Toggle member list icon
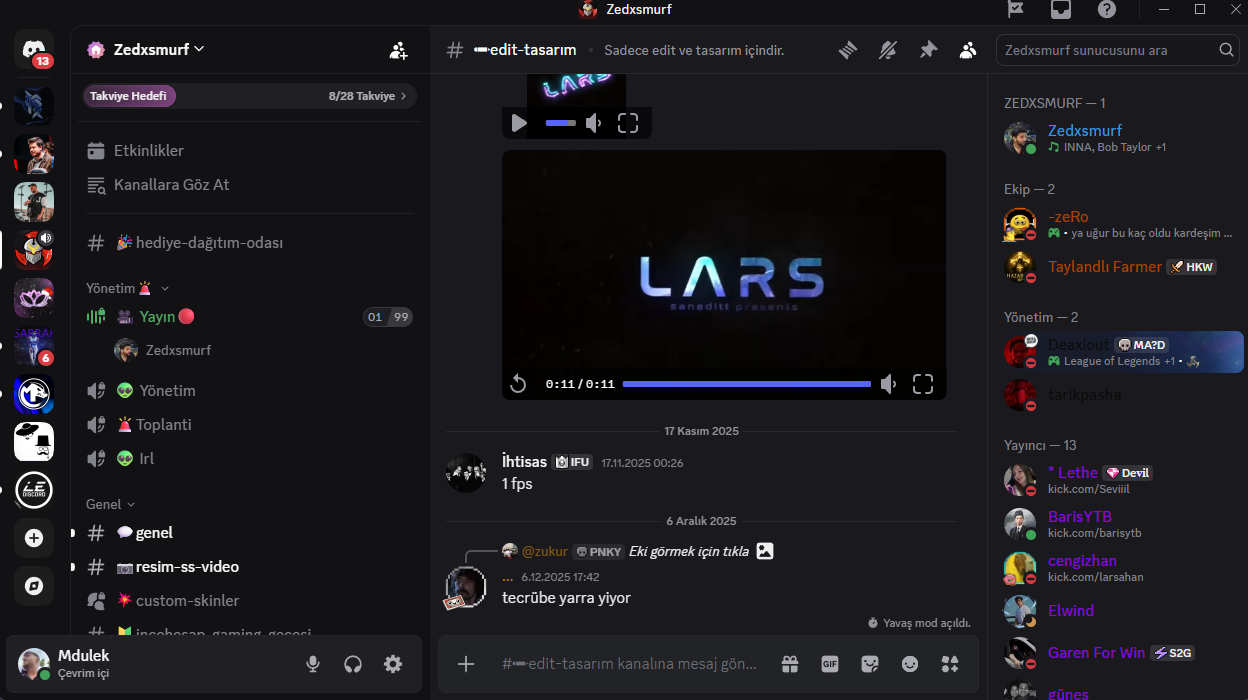This screenshot has height=700, width=1248. [x=967, y=50]
